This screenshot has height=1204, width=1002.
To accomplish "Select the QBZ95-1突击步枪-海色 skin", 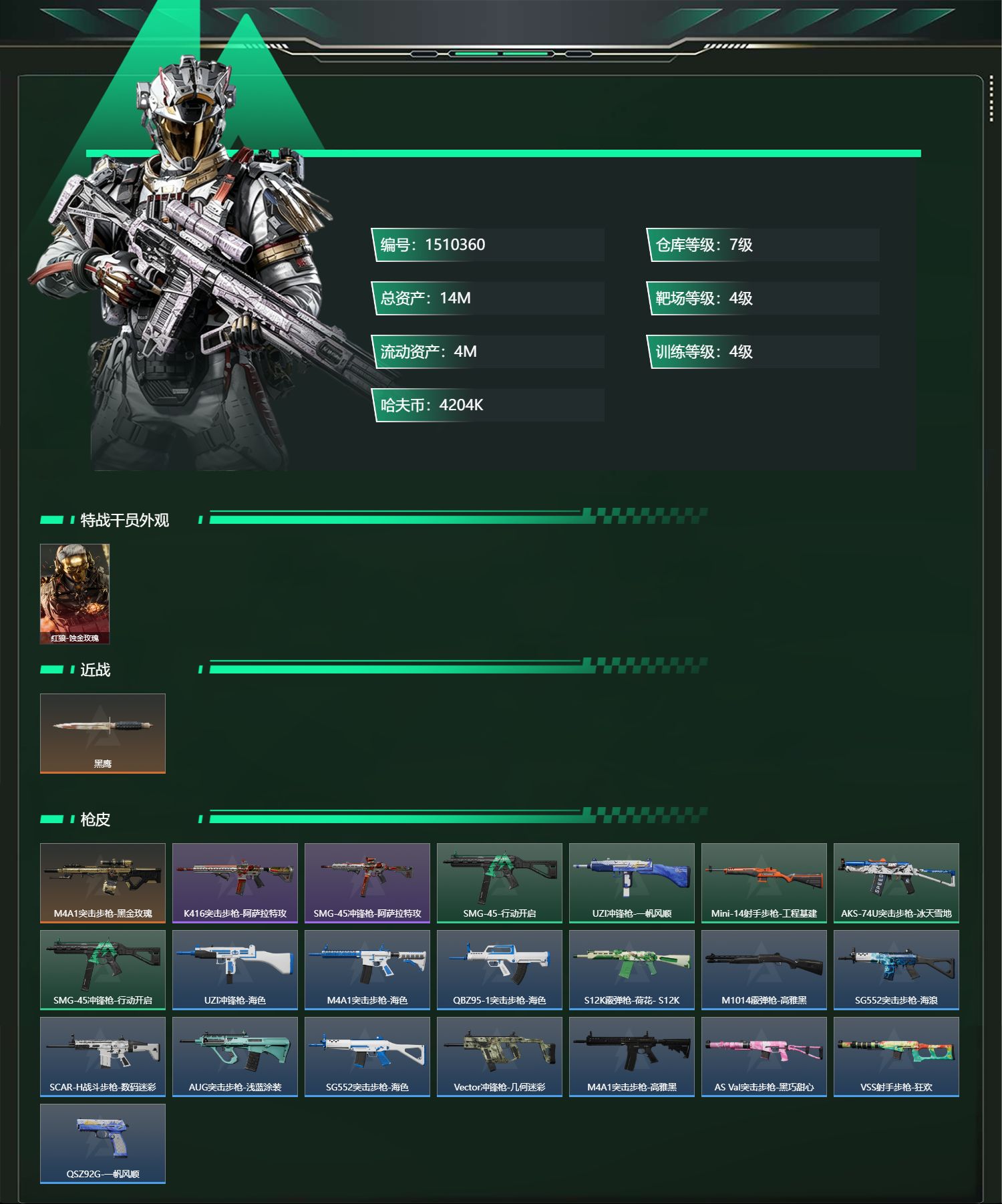I will [x=500, y=970].
